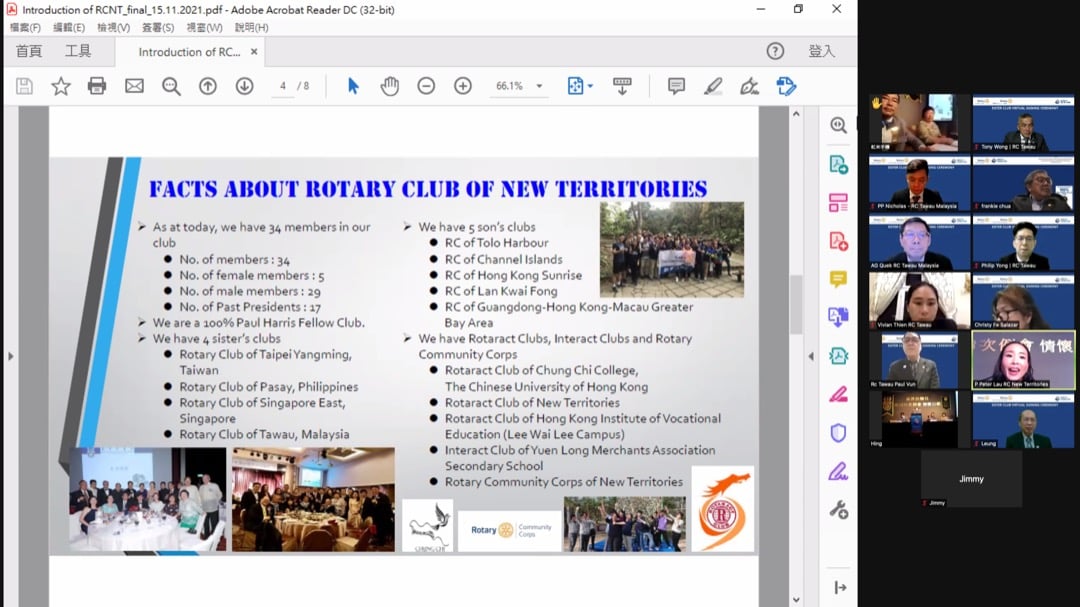Open the 視窗(W) menu
Screen dimensions: 1080x607
click(205, 28)
